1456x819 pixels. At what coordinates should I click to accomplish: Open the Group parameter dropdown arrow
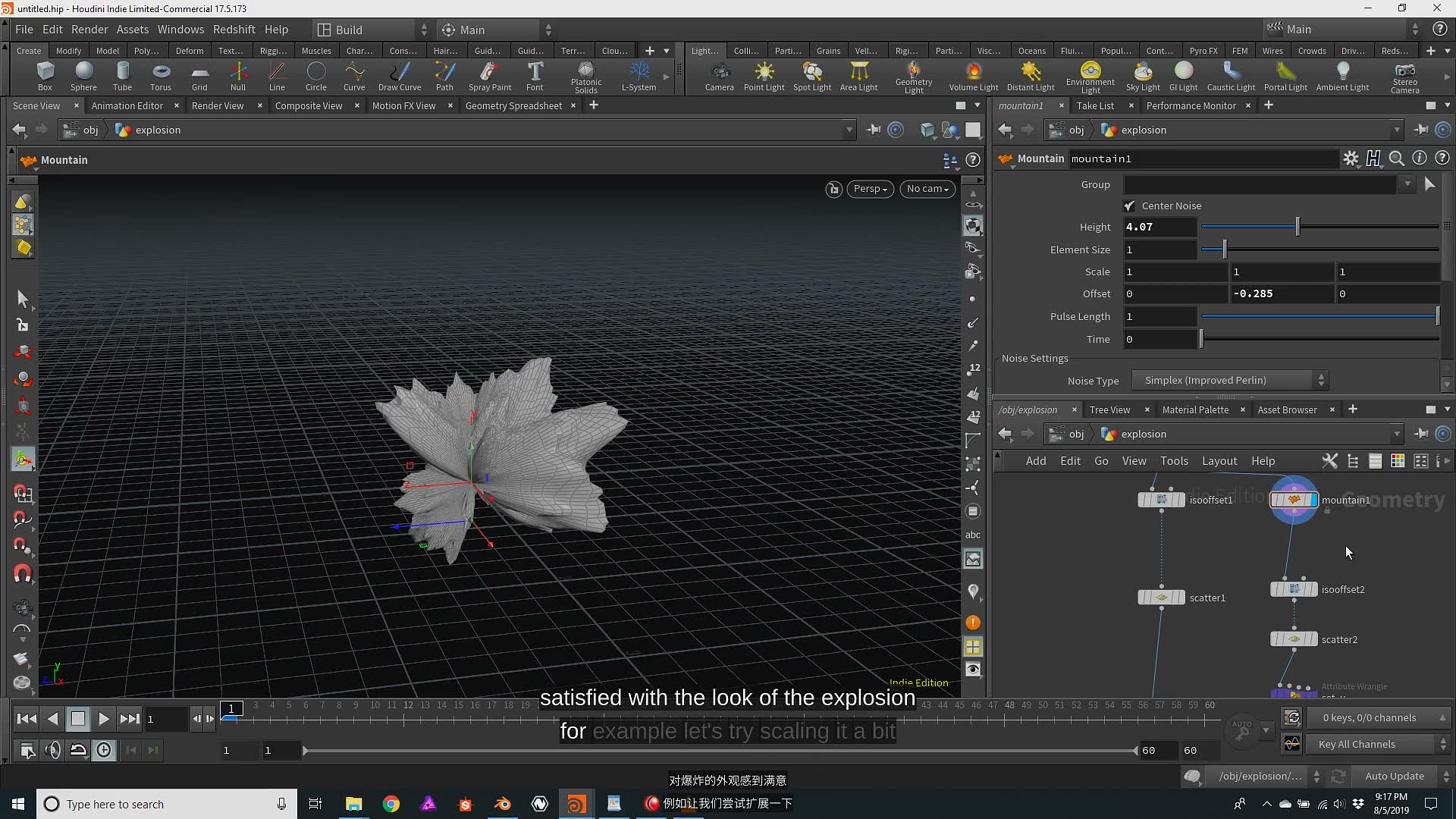(1407, 184)
